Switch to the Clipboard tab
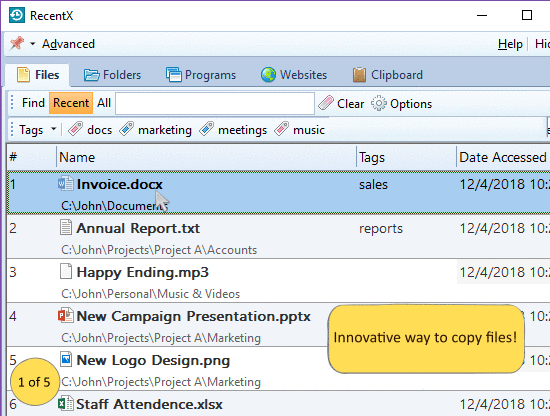Image resolution: width=550 pixels, height=416 pixels. [388, 75]
